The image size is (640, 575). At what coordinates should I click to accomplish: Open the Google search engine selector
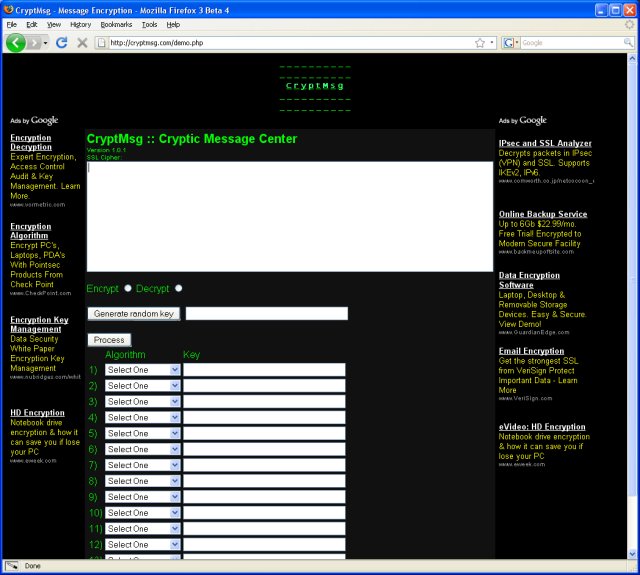tap(510, 42)
